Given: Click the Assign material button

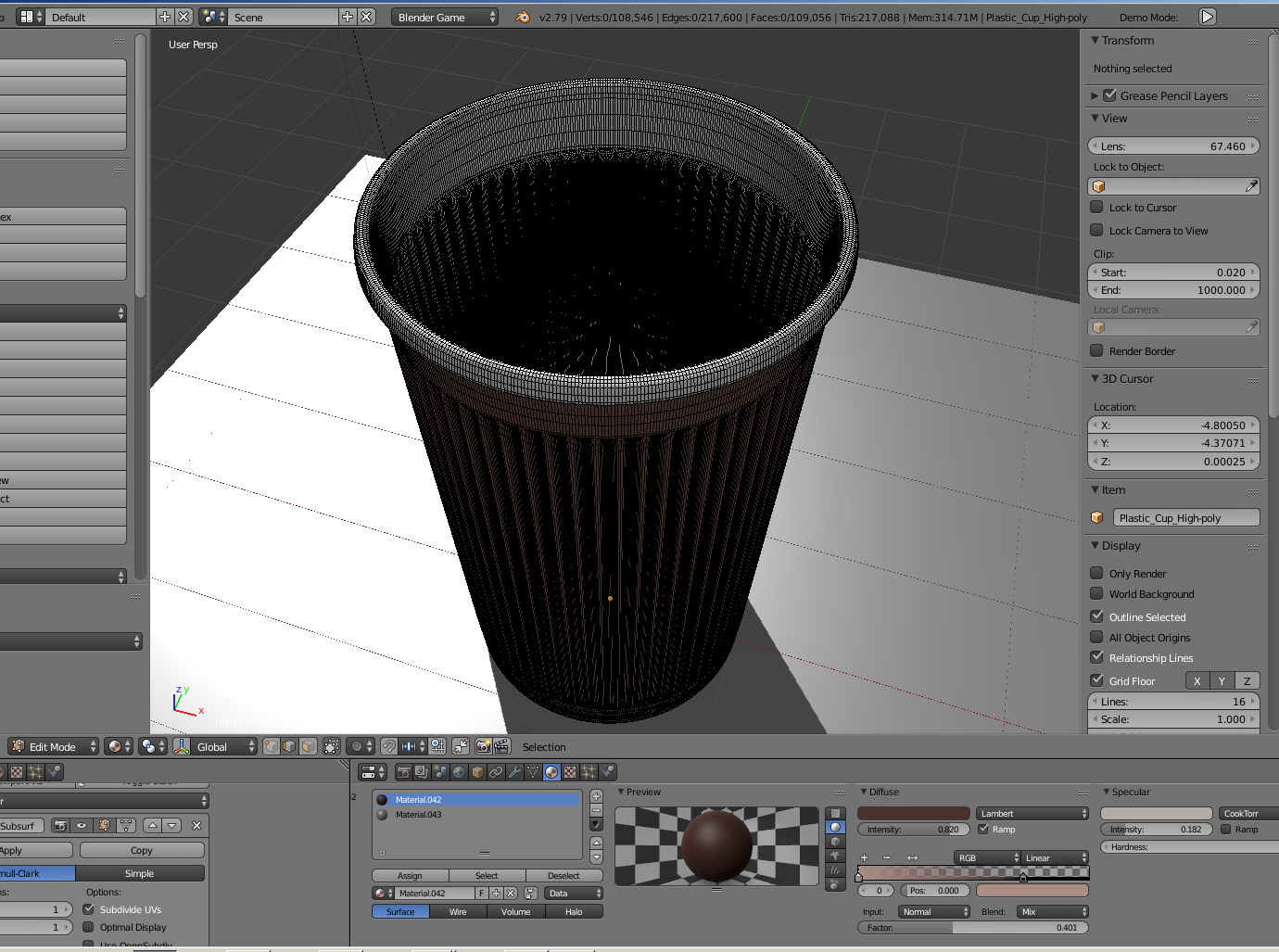Looking at the screenshot, I should click(409, 875).
